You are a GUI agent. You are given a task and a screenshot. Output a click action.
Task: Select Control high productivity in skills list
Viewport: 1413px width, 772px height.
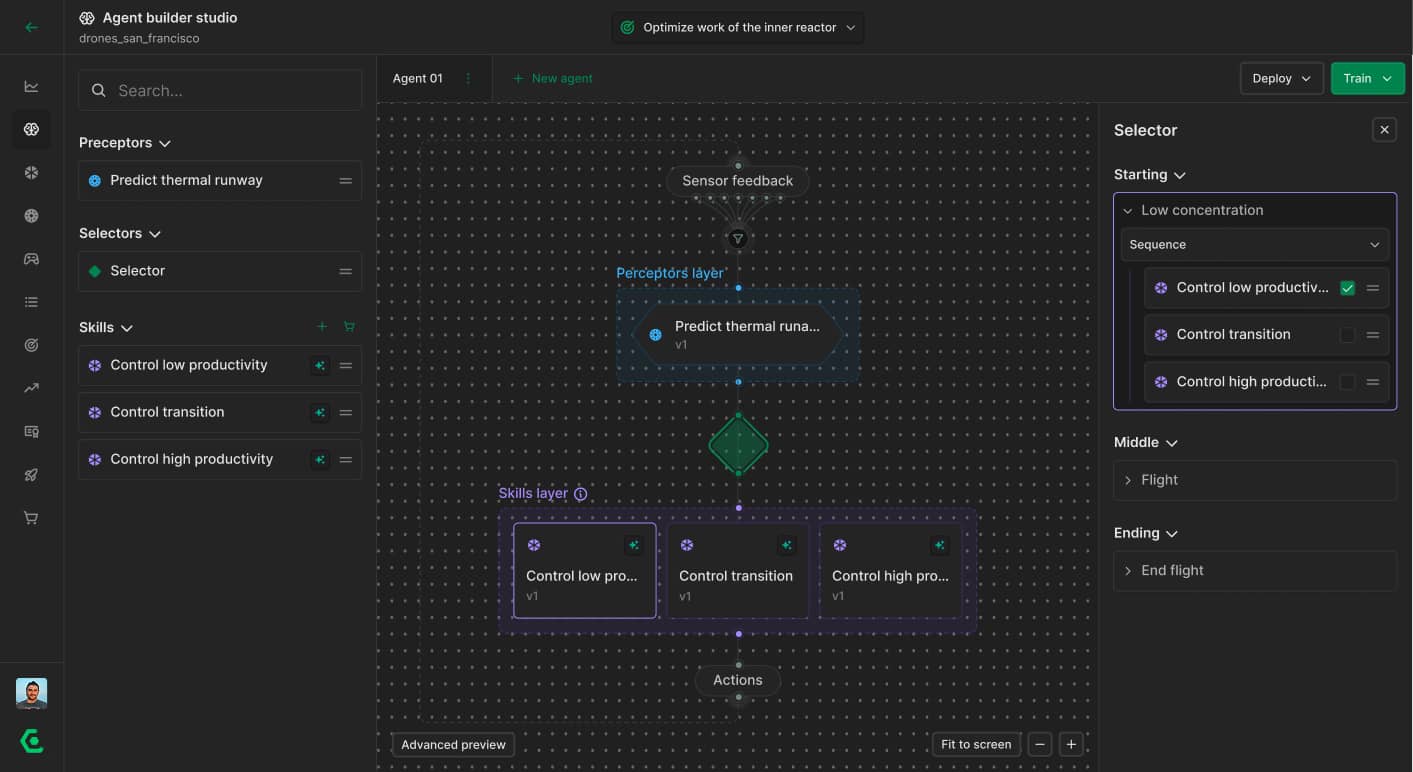coord(220,459)
